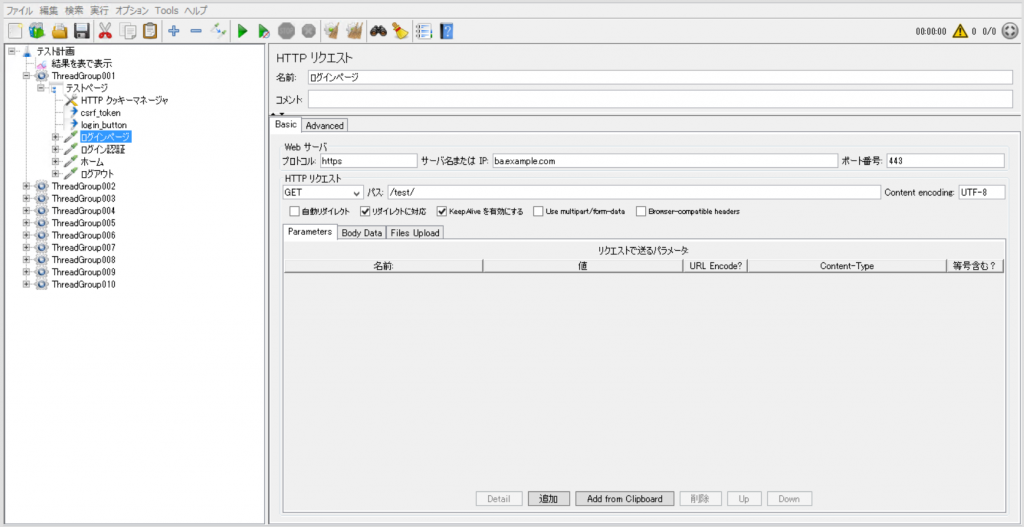Expand the ThreadGroup010 node
The width and height of the screenshot is (1024, 527).
[27, 284]
